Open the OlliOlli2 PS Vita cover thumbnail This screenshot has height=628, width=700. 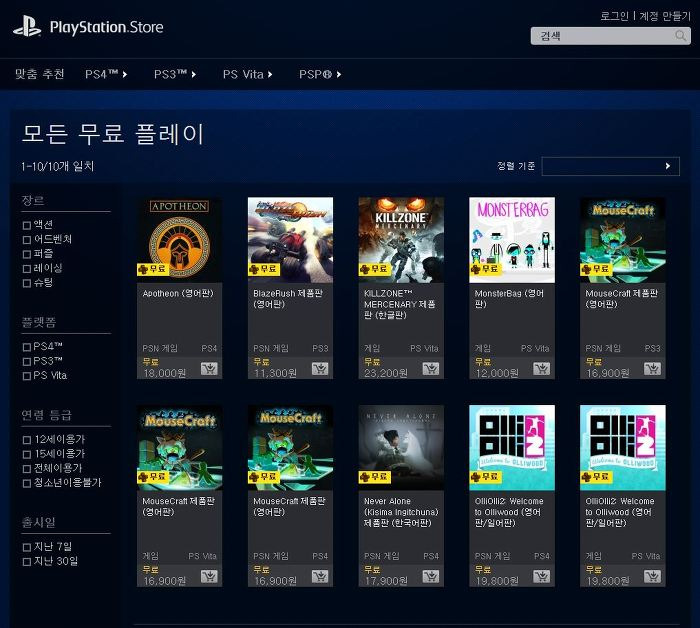click(623, 448)
